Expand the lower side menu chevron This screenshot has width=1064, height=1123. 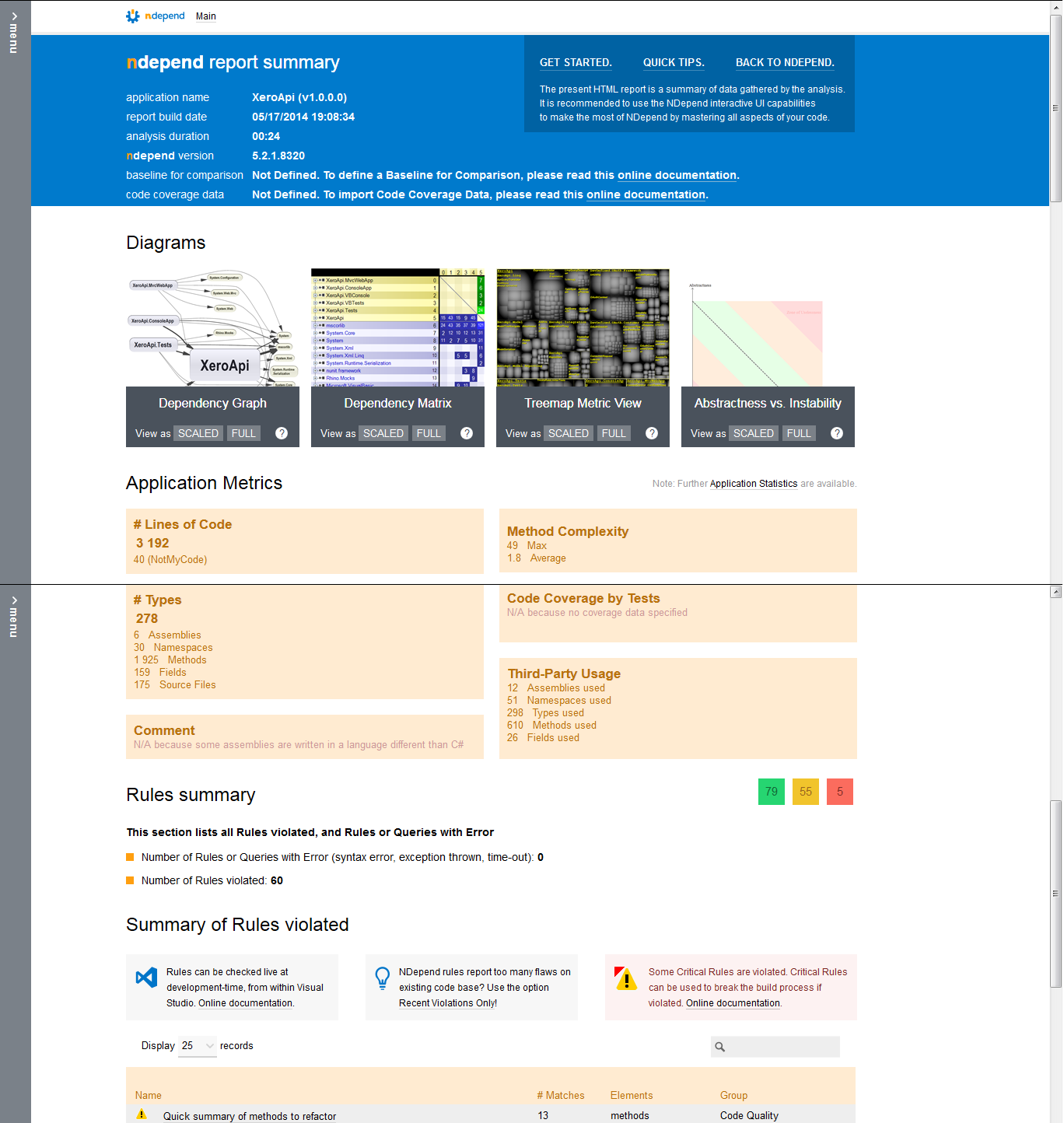coord(14,600)
